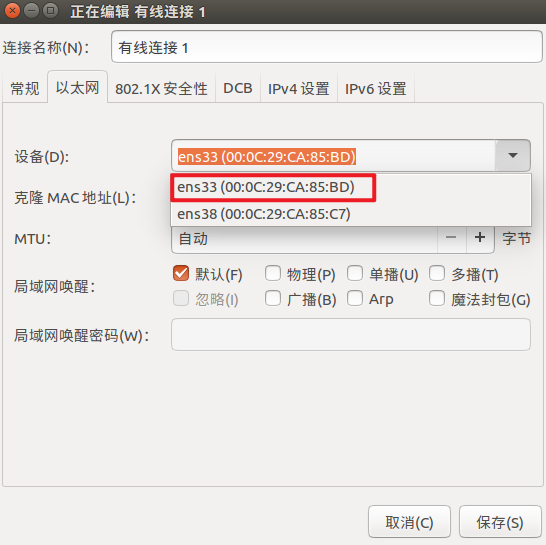This screenshot has width=546, height=545.
Task: Switch to 802.1X 安全性 tab
Action: coord(161,88)
